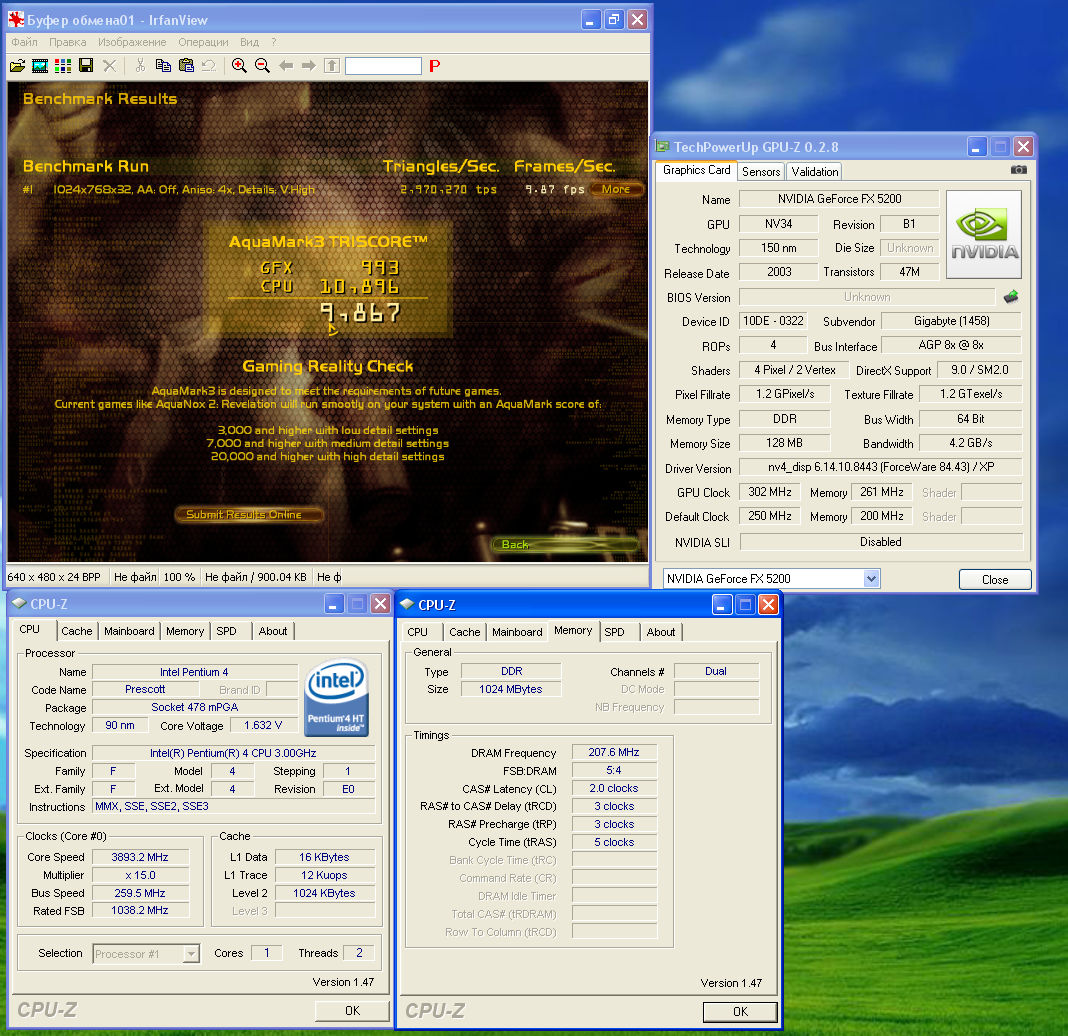This screenshot has height=1036, width=1068.
Task: Click OK in the right CPU-Z window
Action: pyautogui.click(x=740, y=1011)
